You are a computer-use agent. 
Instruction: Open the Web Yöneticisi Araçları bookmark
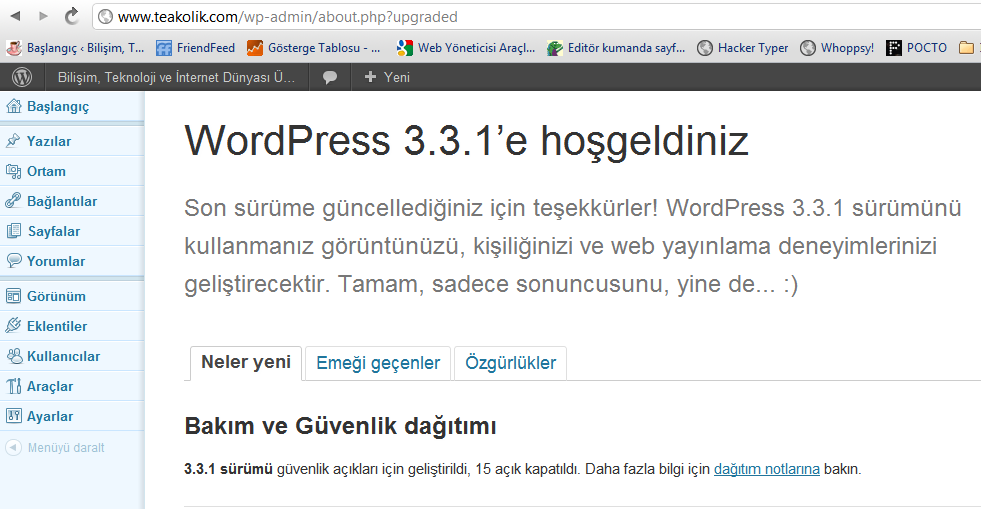(x=466, y=48)
